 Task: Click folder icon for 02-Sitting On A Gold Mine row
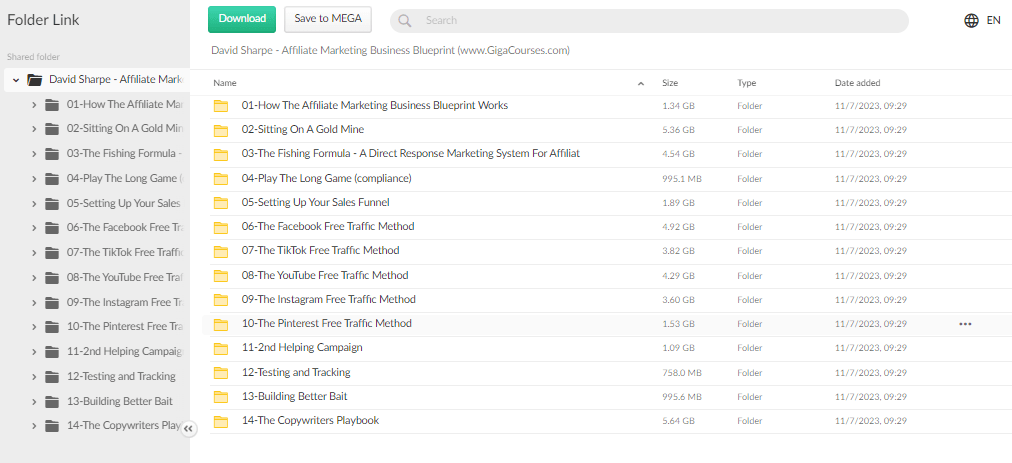click(x=221, y=130)
